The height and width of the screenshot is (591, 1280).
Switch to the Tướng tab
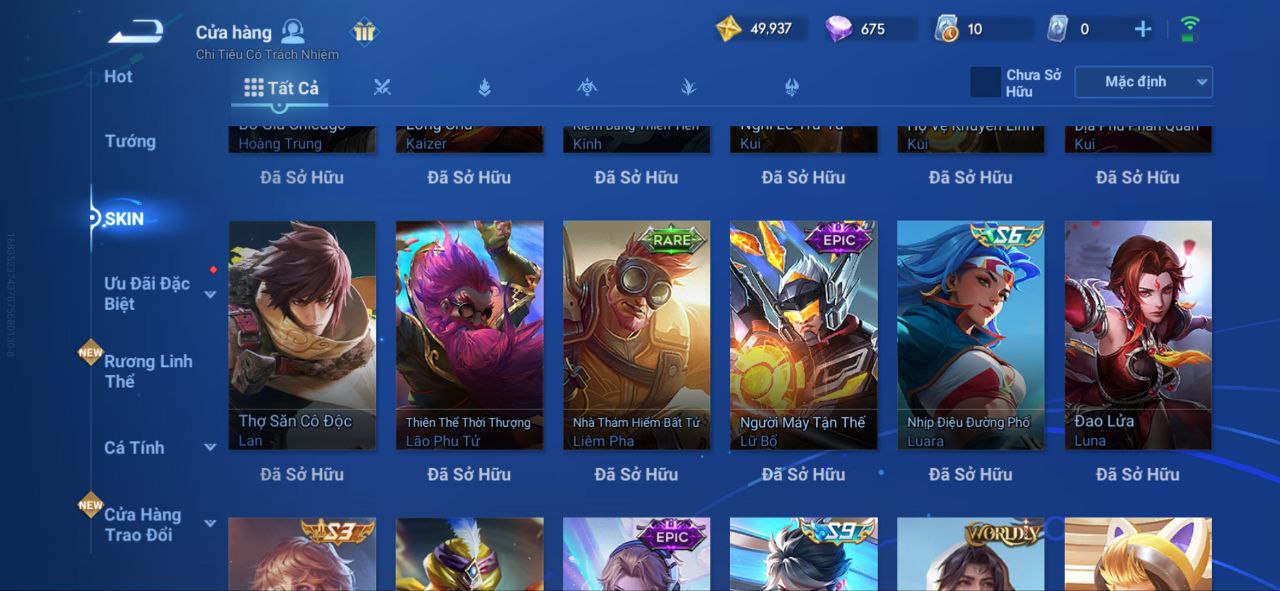(130, 141)
